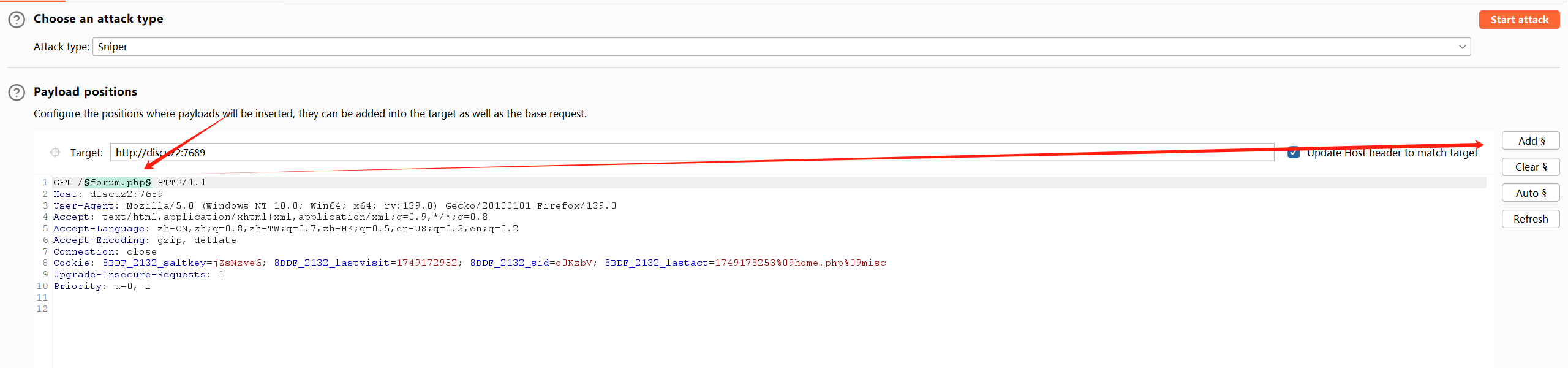Auto-place payload markers with Auto §
The width and height of the screenshot is (1568, 368).
(1531, 193)
